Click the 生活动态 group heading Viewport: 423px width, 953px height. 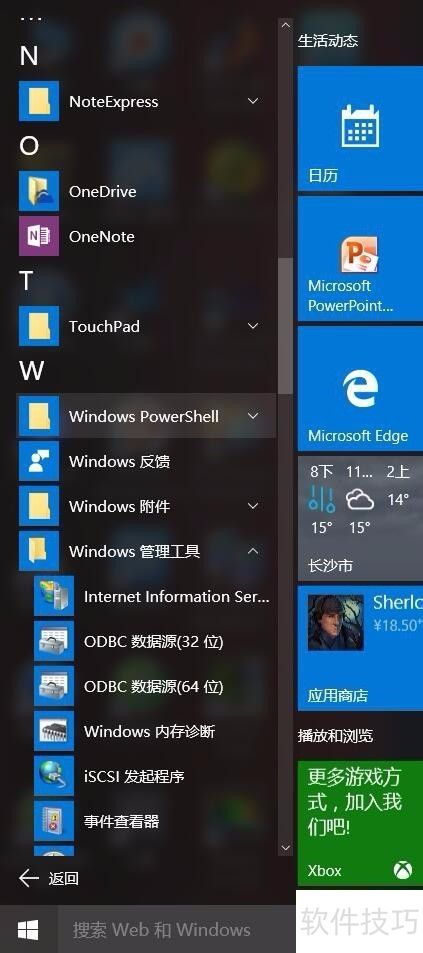coord(328,41)
